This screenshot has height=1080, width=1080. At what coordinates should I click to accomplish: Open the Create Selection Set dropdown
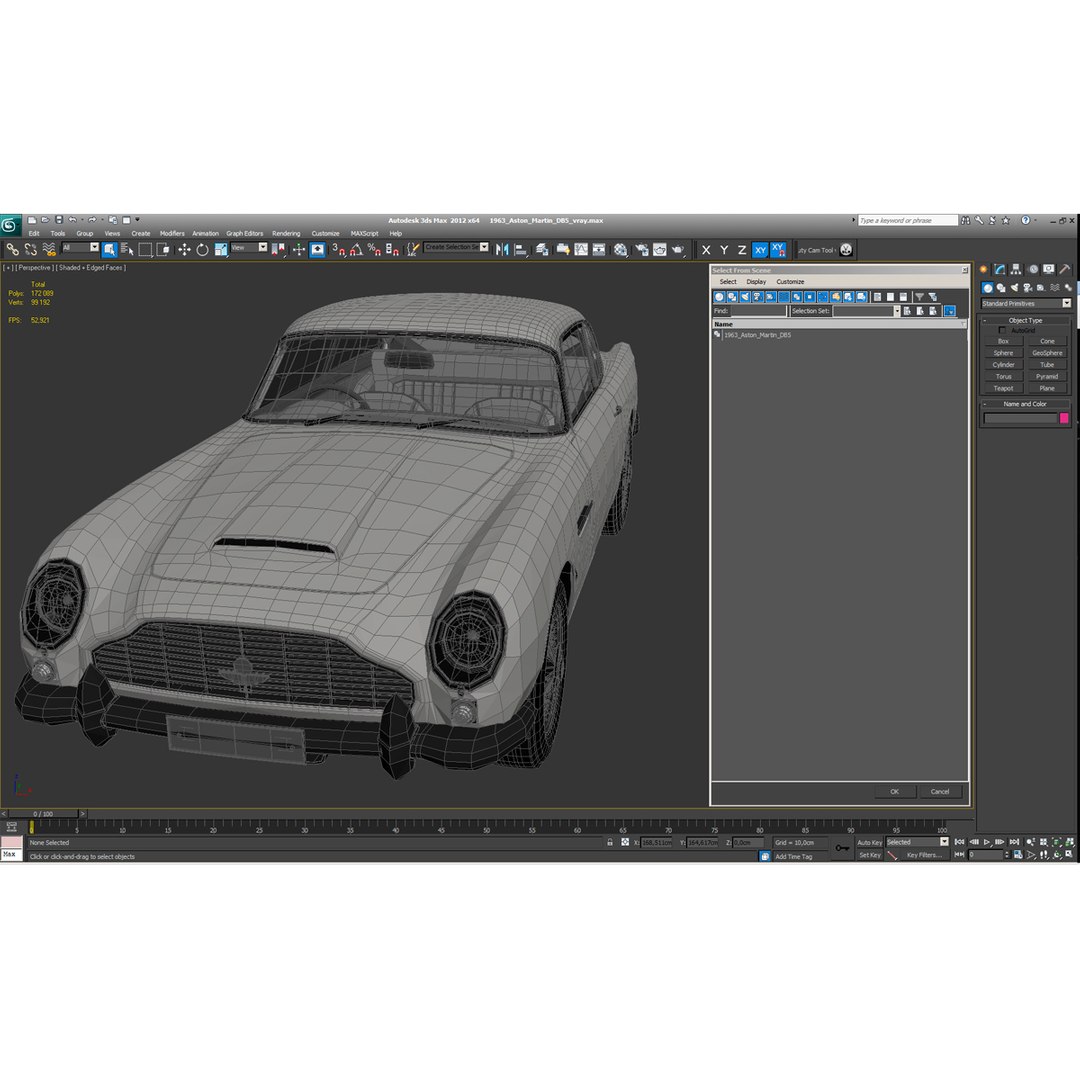457,247
